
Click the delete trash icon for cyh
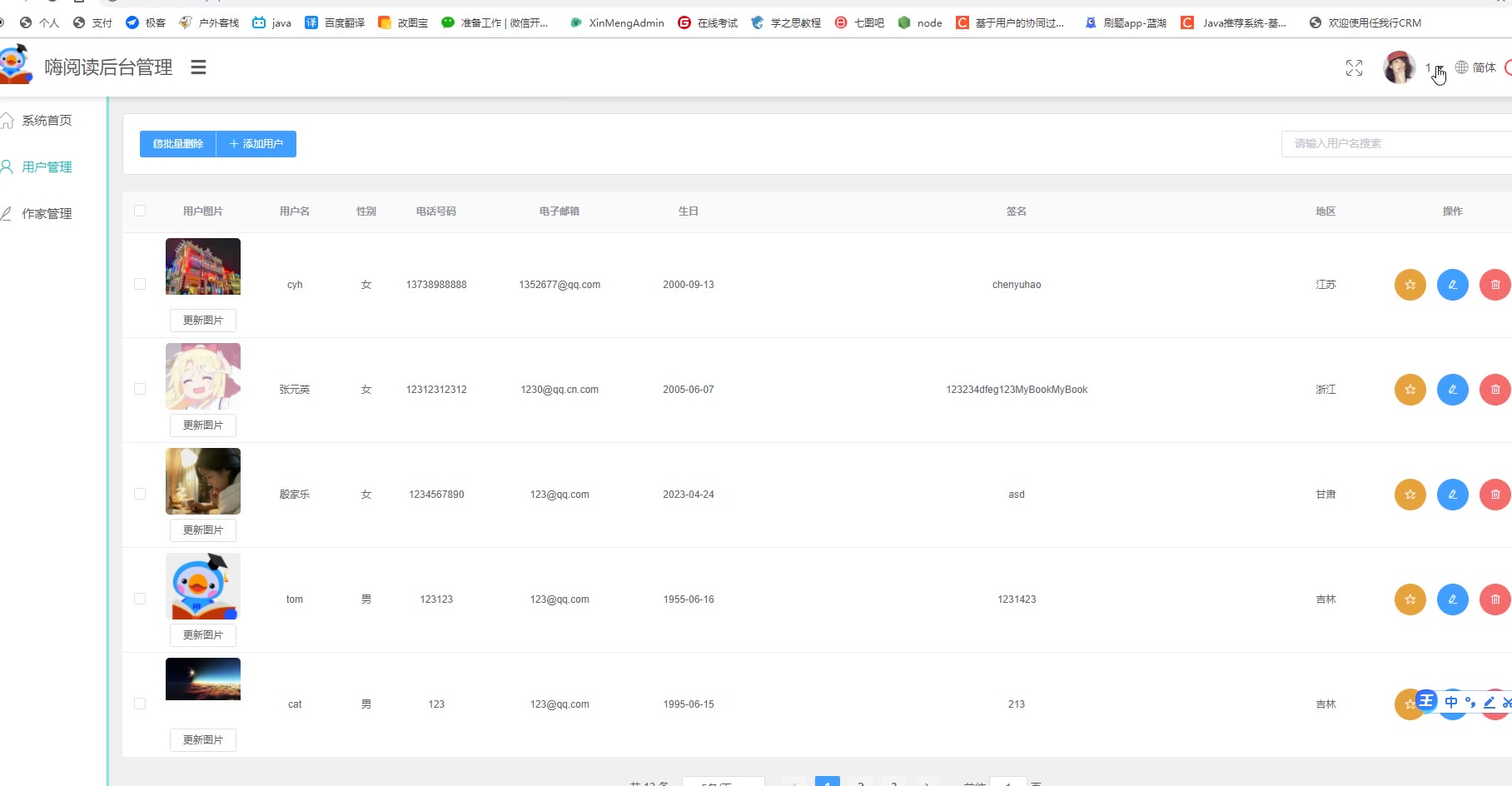pos(1495,285)
